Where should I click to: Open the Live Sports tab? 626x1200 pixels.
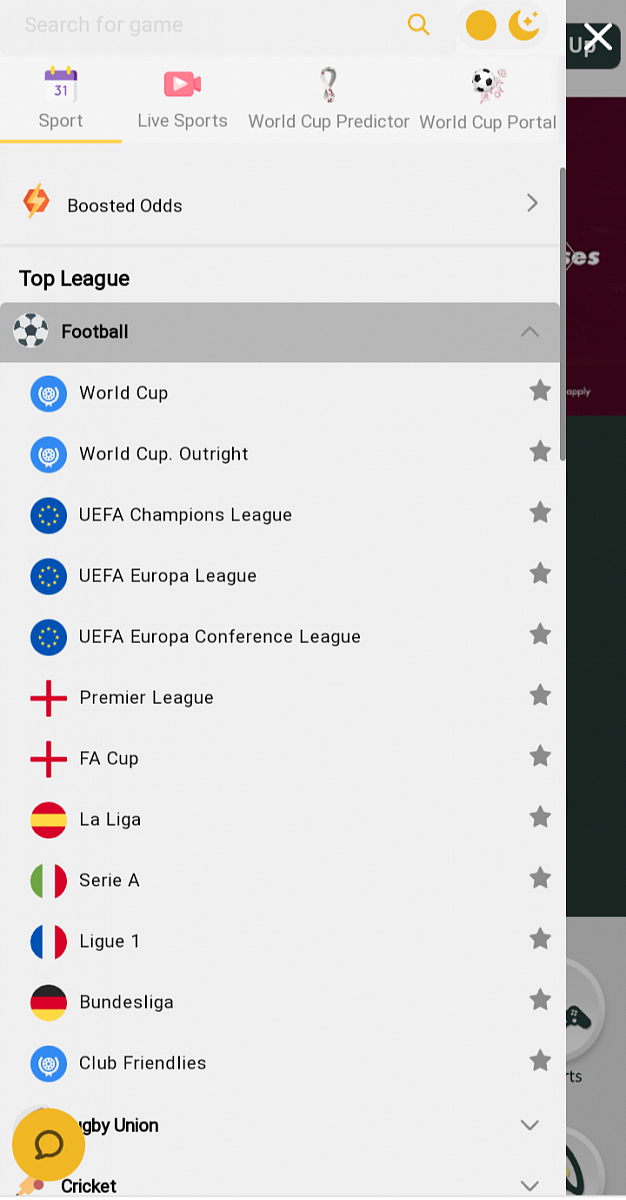click(x=182, y=100)
